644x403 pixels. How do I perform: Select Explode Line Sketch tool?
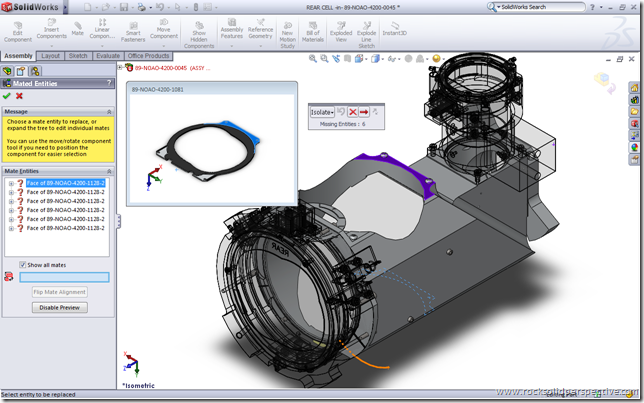tap(366, 35)
